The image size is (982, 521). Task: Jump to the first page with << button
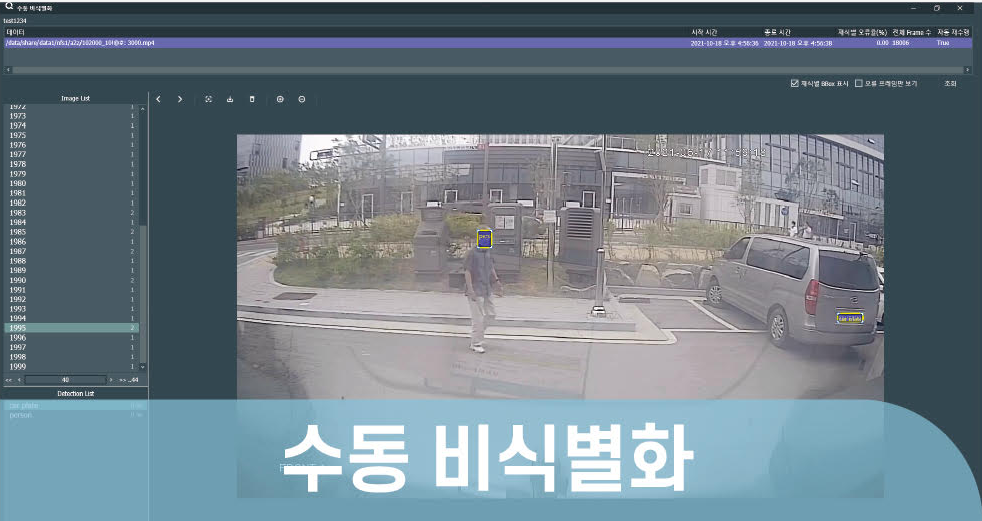pos(8,380)
